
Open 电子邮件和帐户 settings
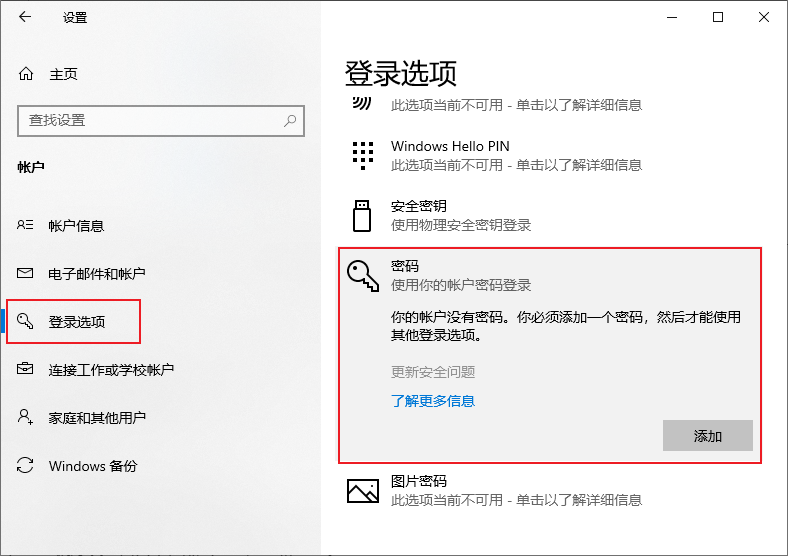tap(96, 273)
